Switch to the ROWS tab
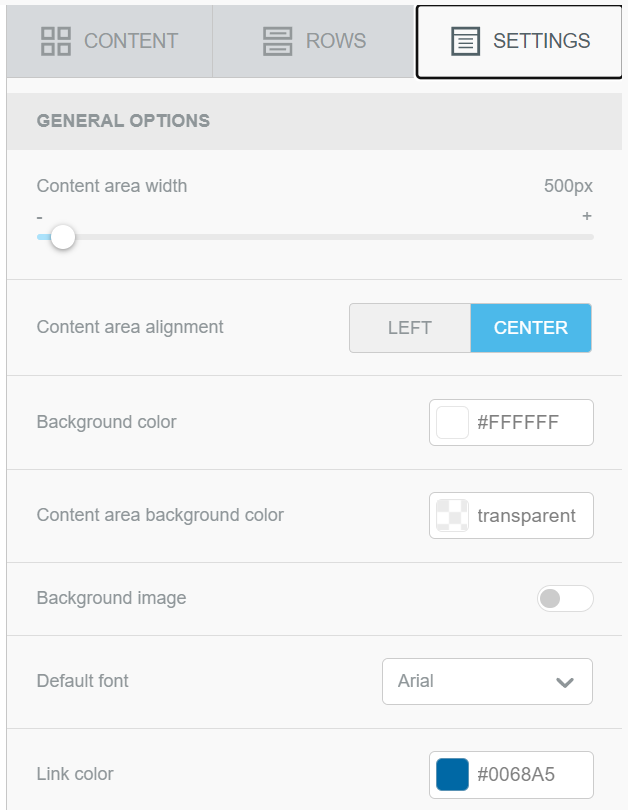 point(314,41)
